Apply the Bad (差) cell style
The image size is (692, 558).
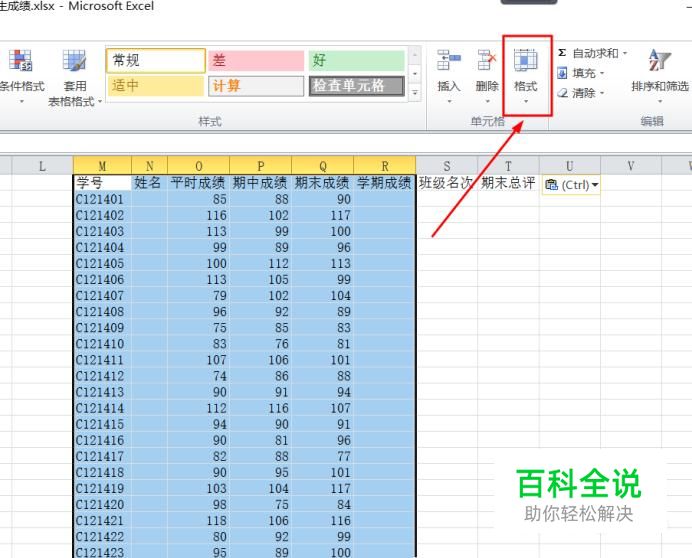pyautogui.click(x=256, y=60)
